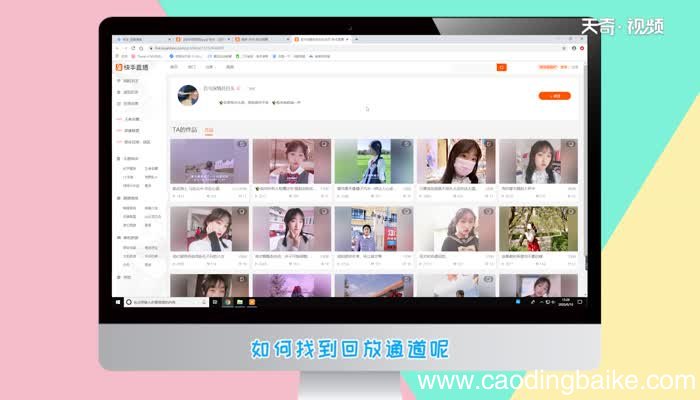The image size is (700, 400).
Task: Focus the Kuaishou header search box
Action: pyautogui.click(x=473, y=67)
